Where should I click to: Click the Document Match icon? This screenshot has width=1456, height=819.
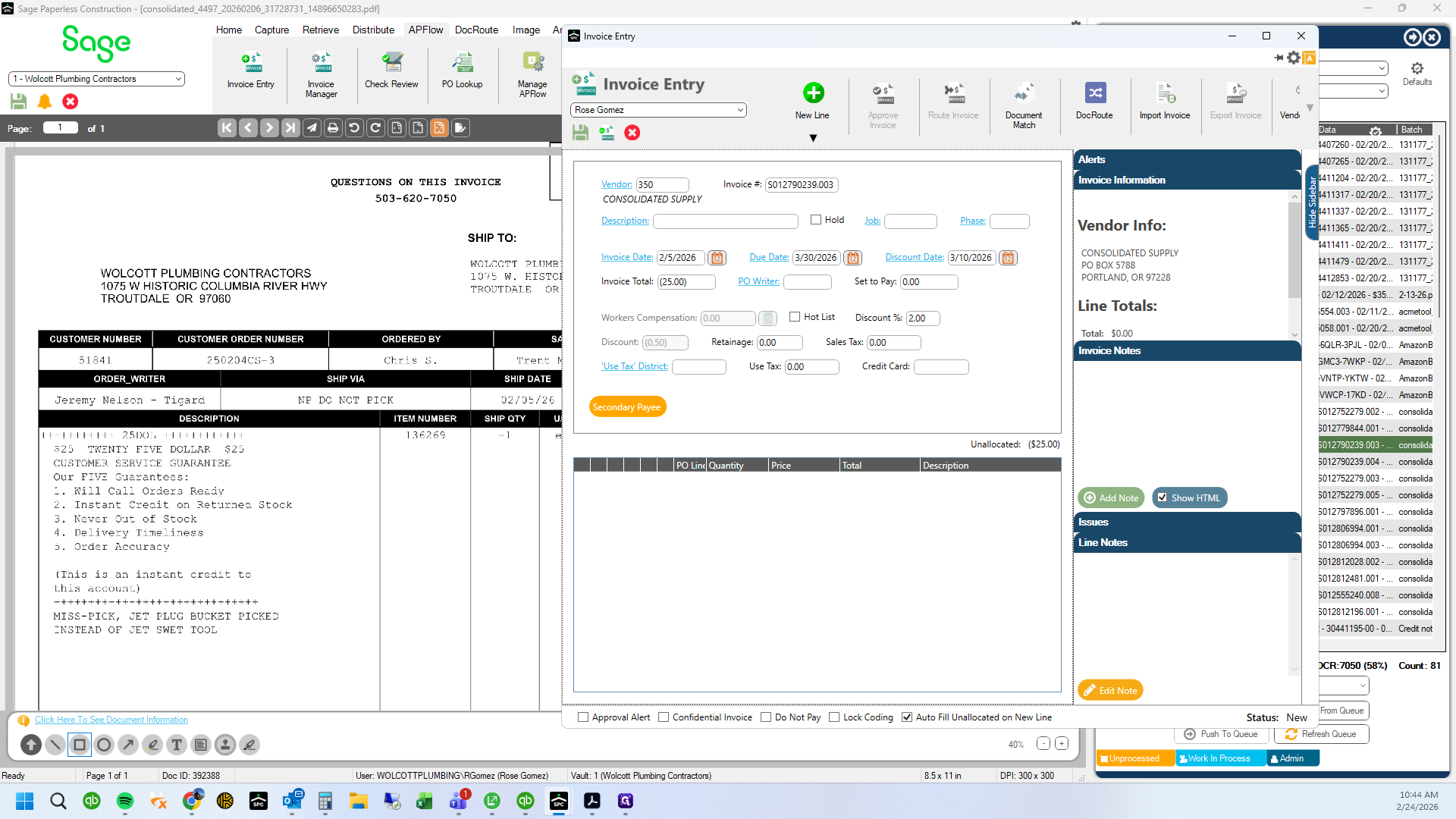[x=1024, y=93]
